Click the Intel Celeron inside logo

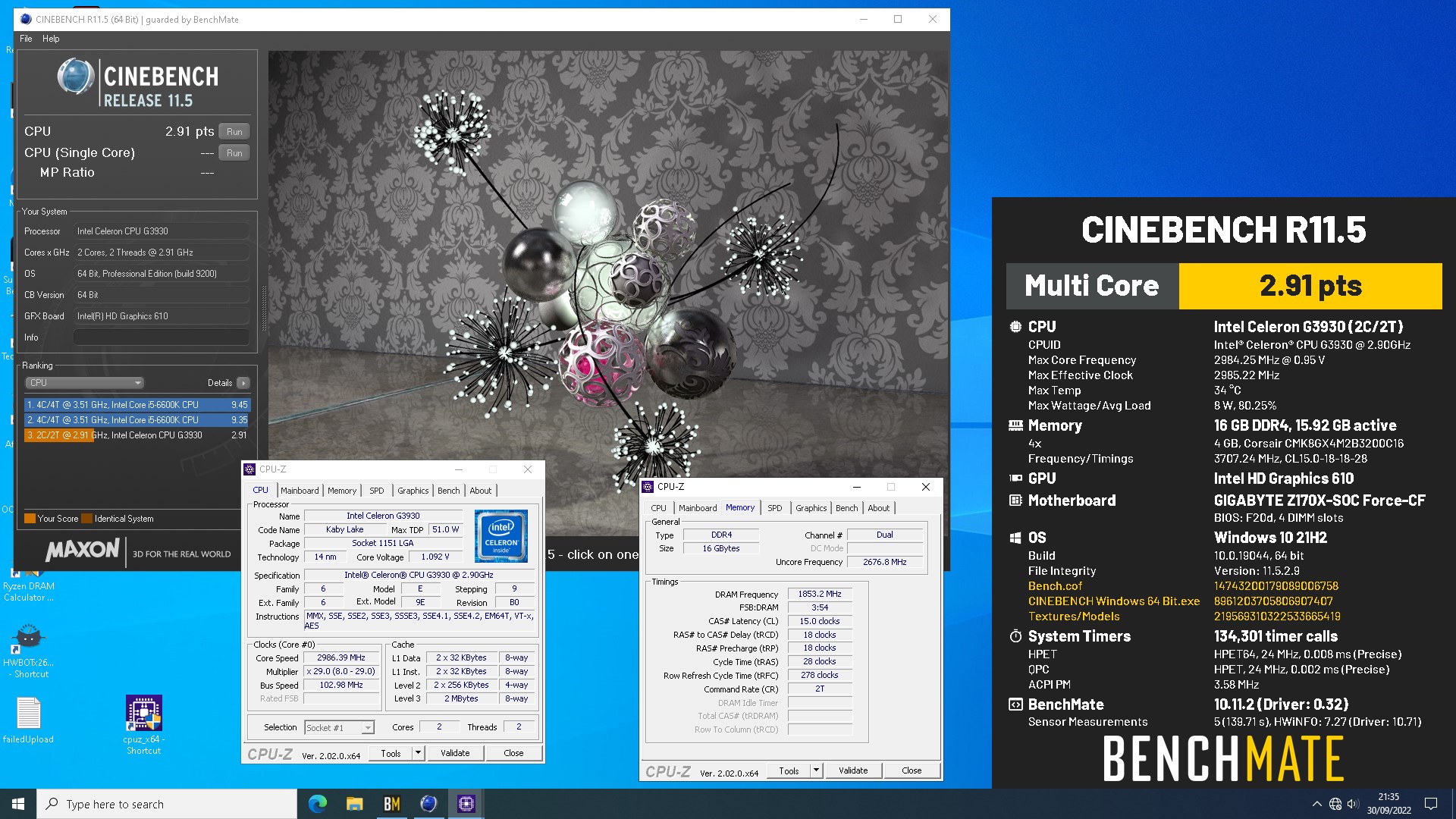click(501, 536)
